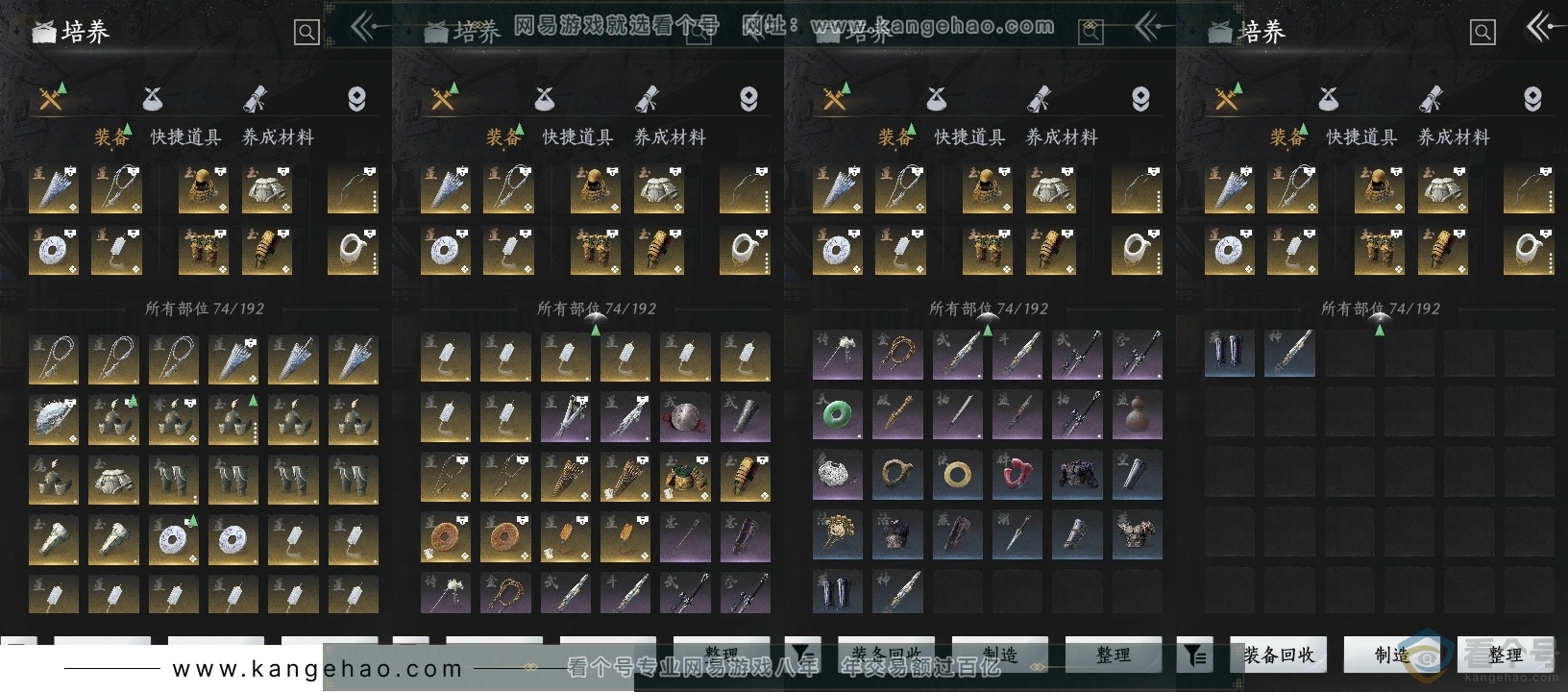Switch to 快捷道具 tab in the second panel
This screenshot has width=1568, height=692.
coord(577,137)
